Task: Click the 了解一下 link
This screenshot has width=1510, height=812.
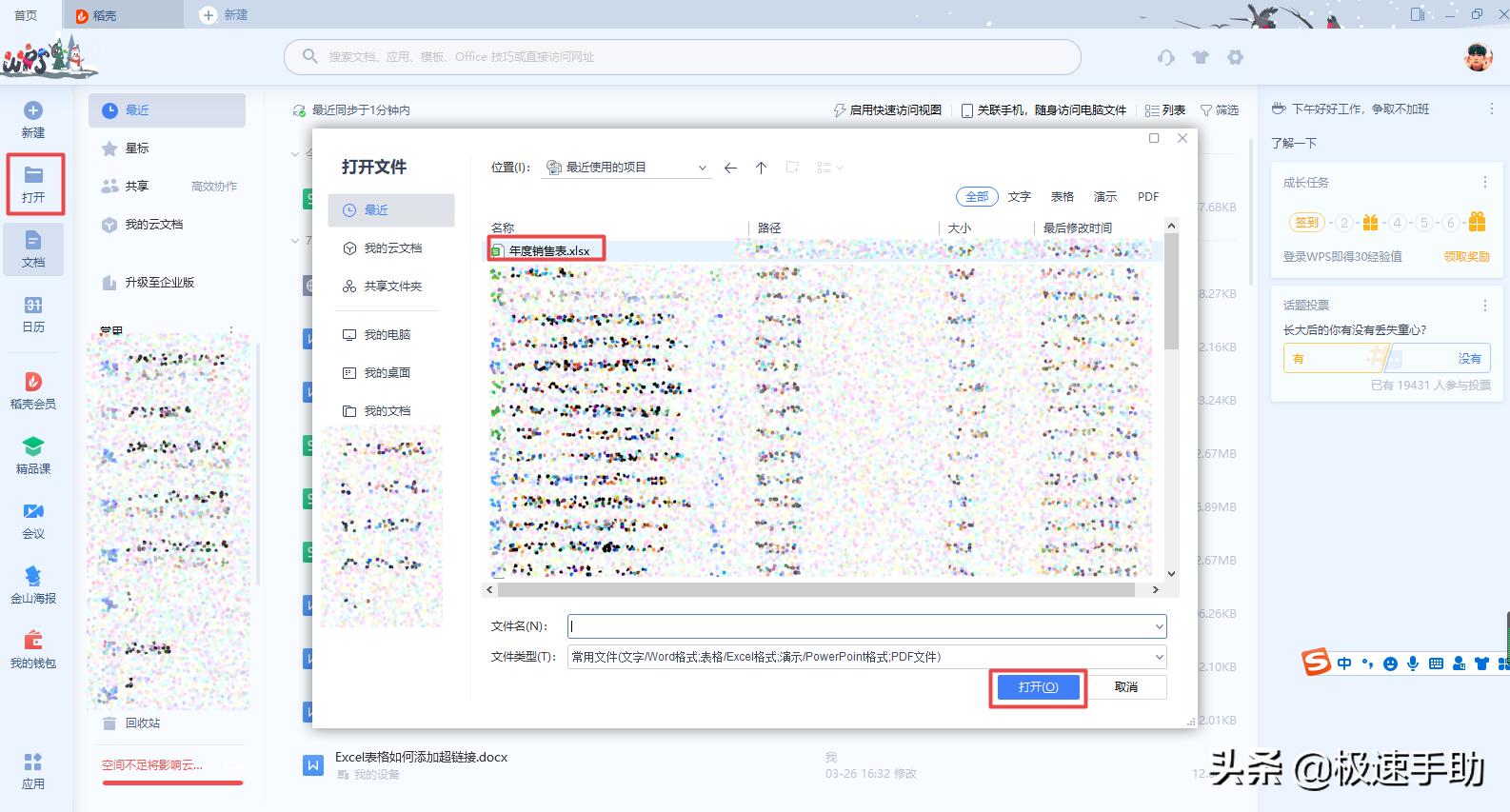Action: [1294, 144]
